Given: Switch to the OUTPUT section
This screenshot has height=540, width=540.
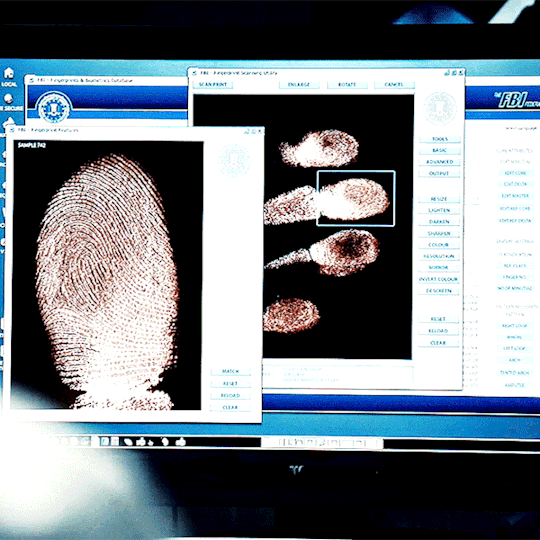Looking at the screenshot, I should point(439,174).
